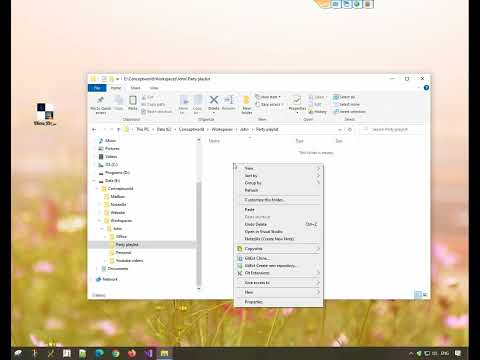Open the New item dropdown
Image resolution: width=480 pixels, height=360 pixels.
click(x=268, y=97)
